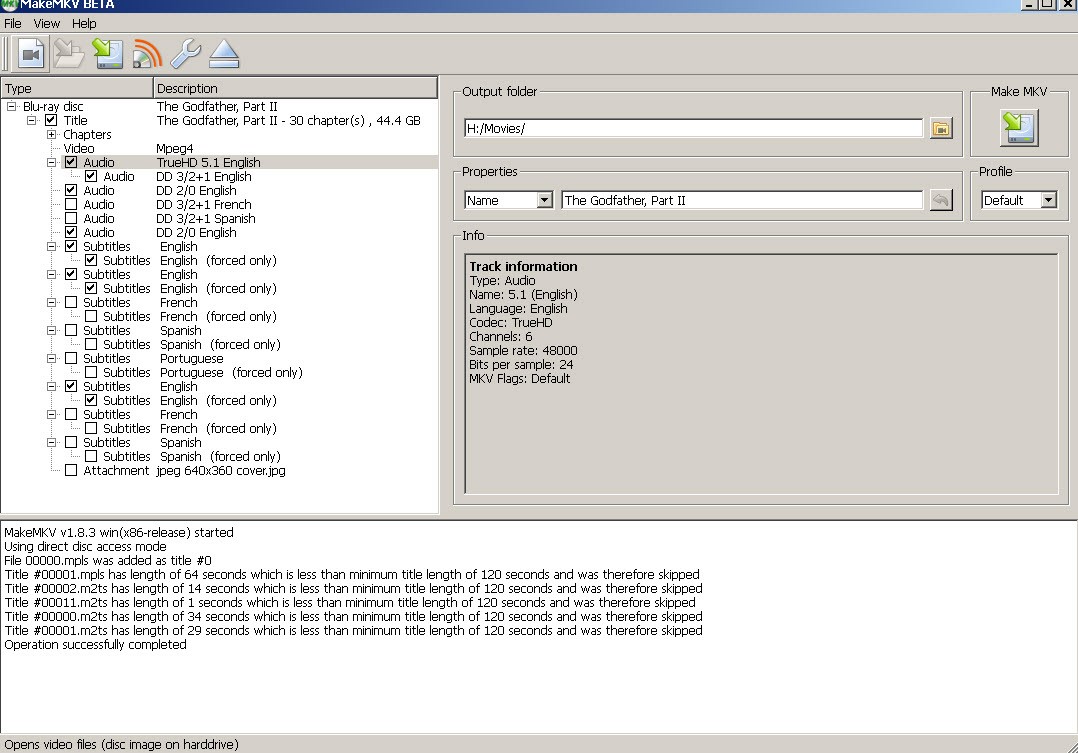Collapse the TrueHD 5.1 English audio node
This screenshot has width=1078, height=753.
click(x=52, y=162)
